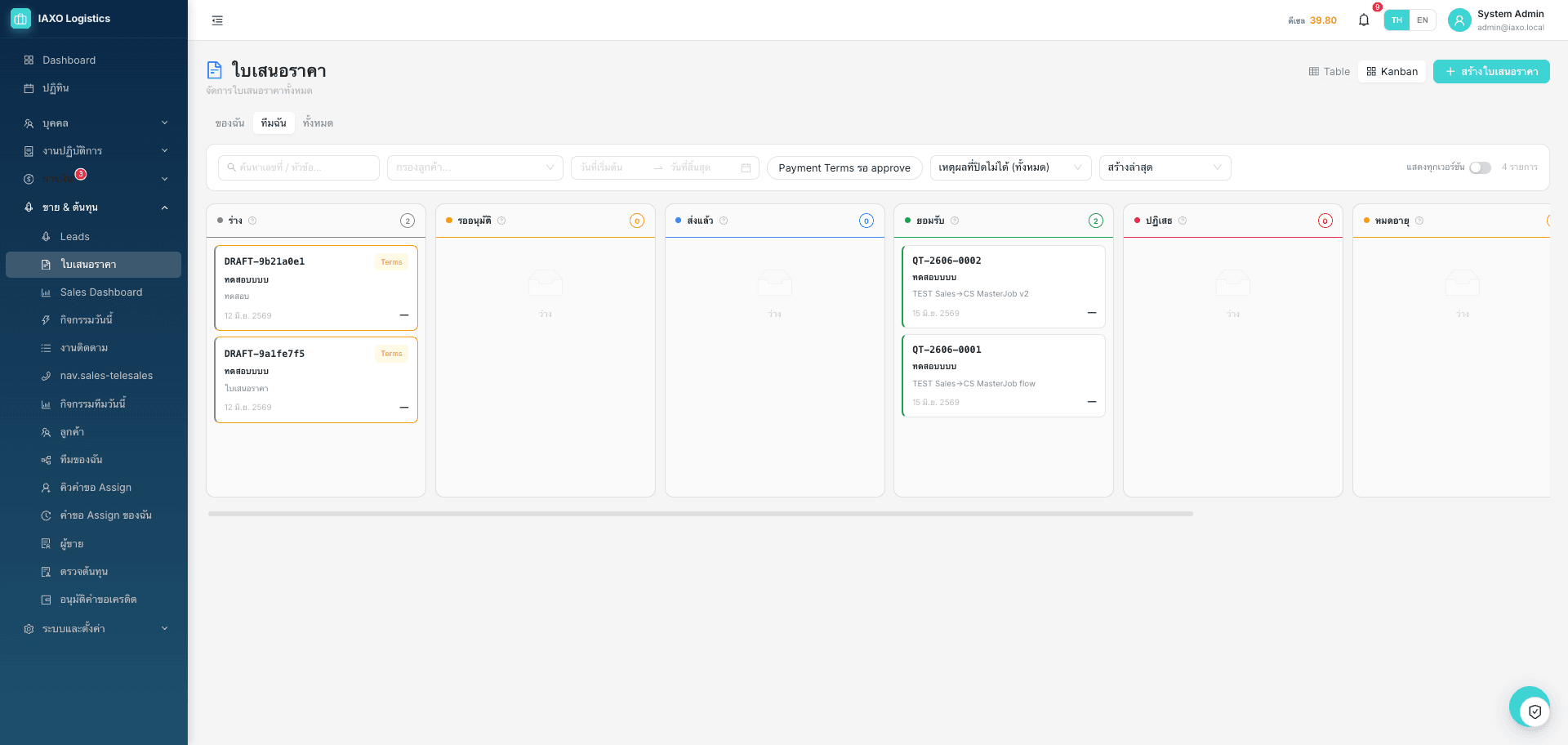Open คิวคำขอ Assign in sidebar

(x=94, y=488)
